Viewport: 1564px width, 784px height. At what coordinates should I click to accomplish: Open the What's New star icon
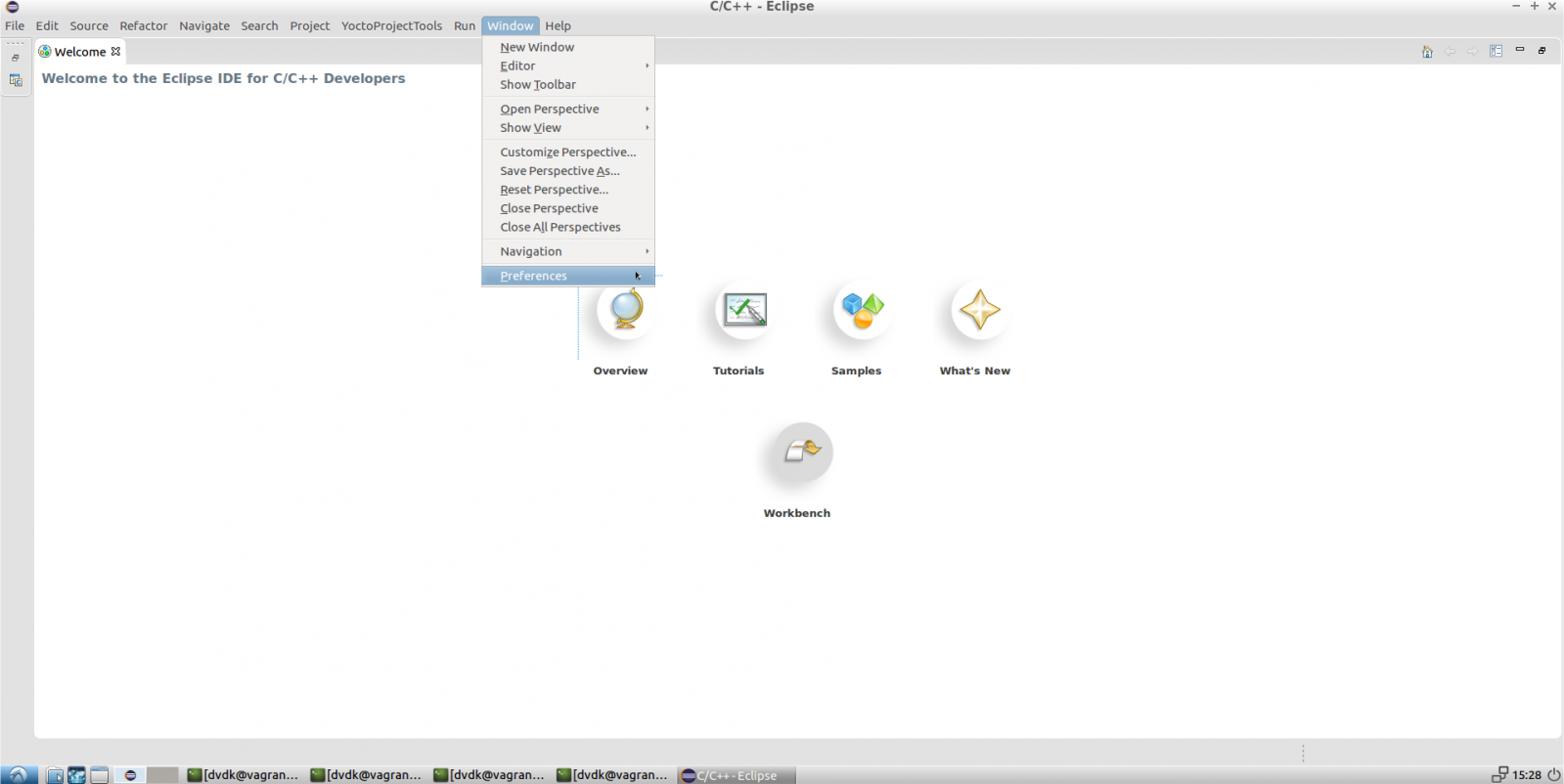[979, 311]
